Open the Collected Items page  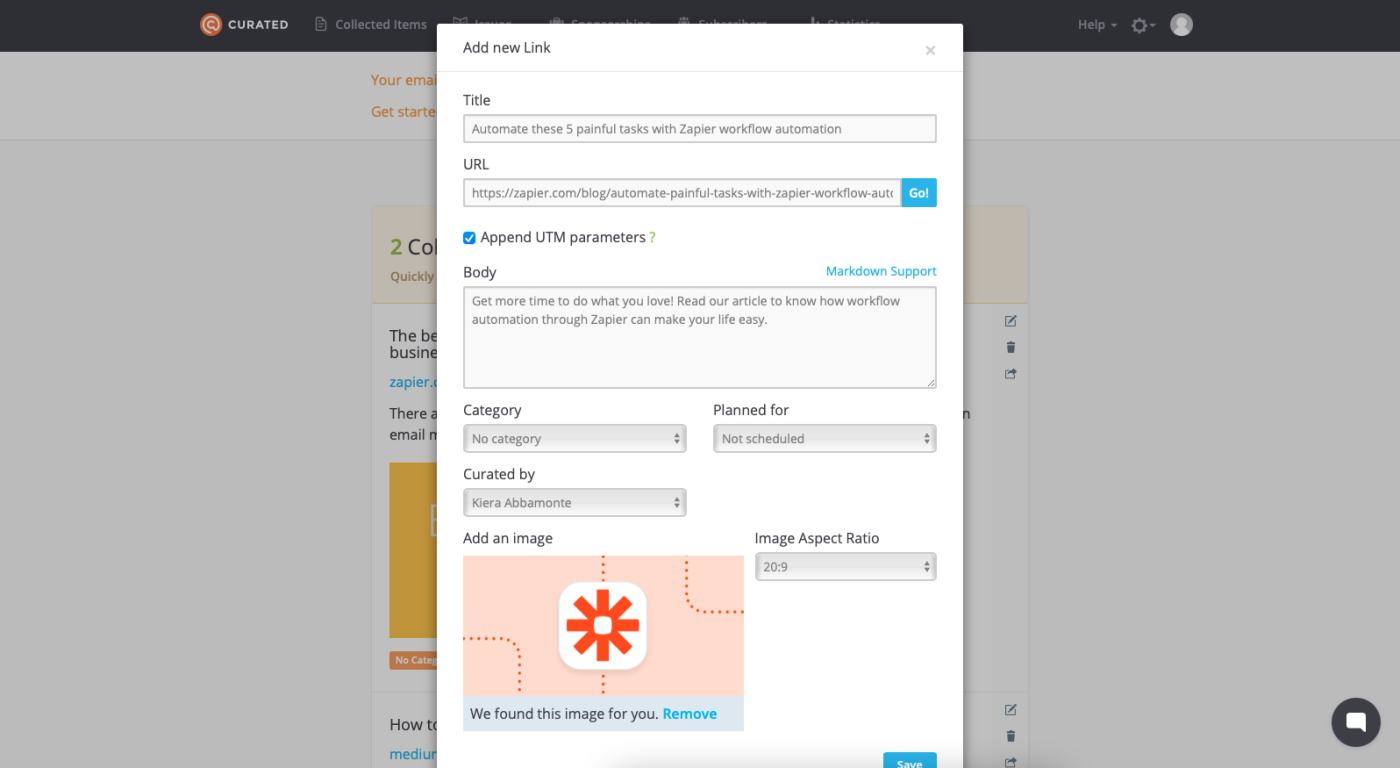371,25
